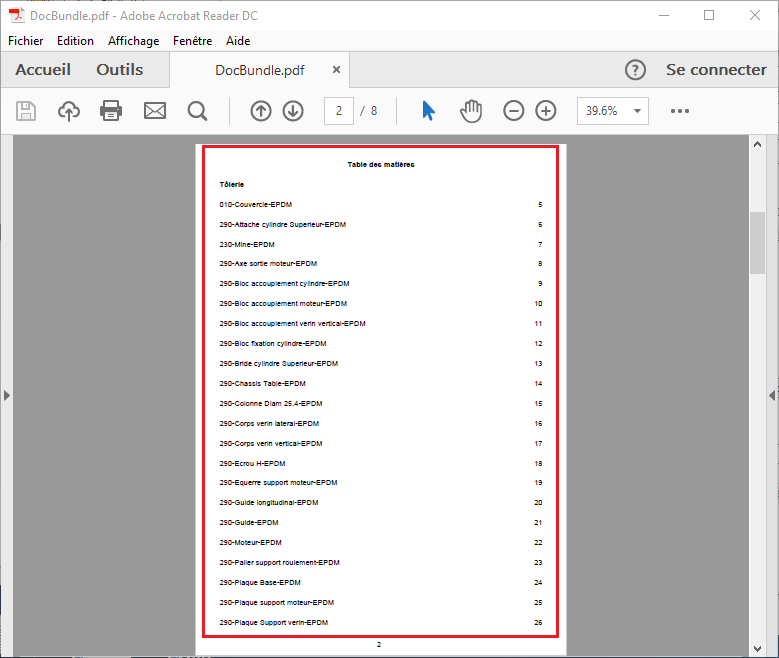This screenshot has width=779, height=658.
Task: Send file by email envelope icon
Action: tap(155, 111)
